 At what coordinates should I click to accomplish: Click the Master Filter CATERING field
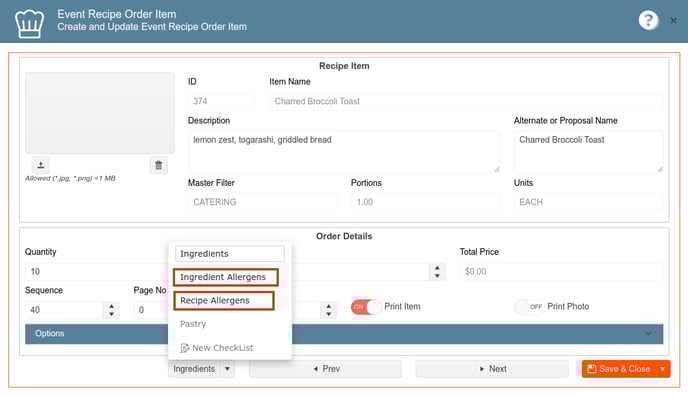pos(263,202)
